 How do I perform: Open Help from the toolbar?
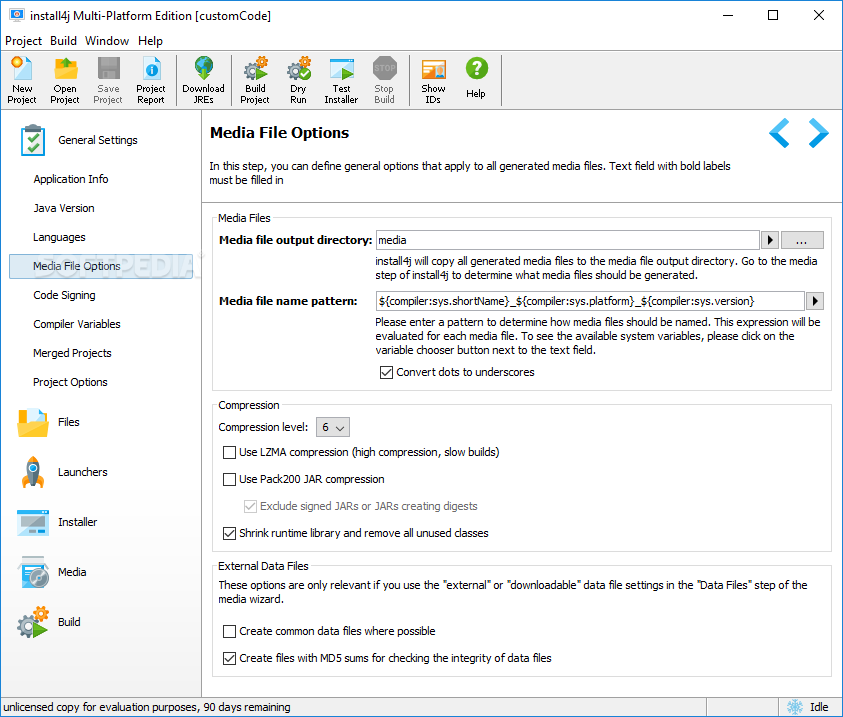tap(476, 80)
